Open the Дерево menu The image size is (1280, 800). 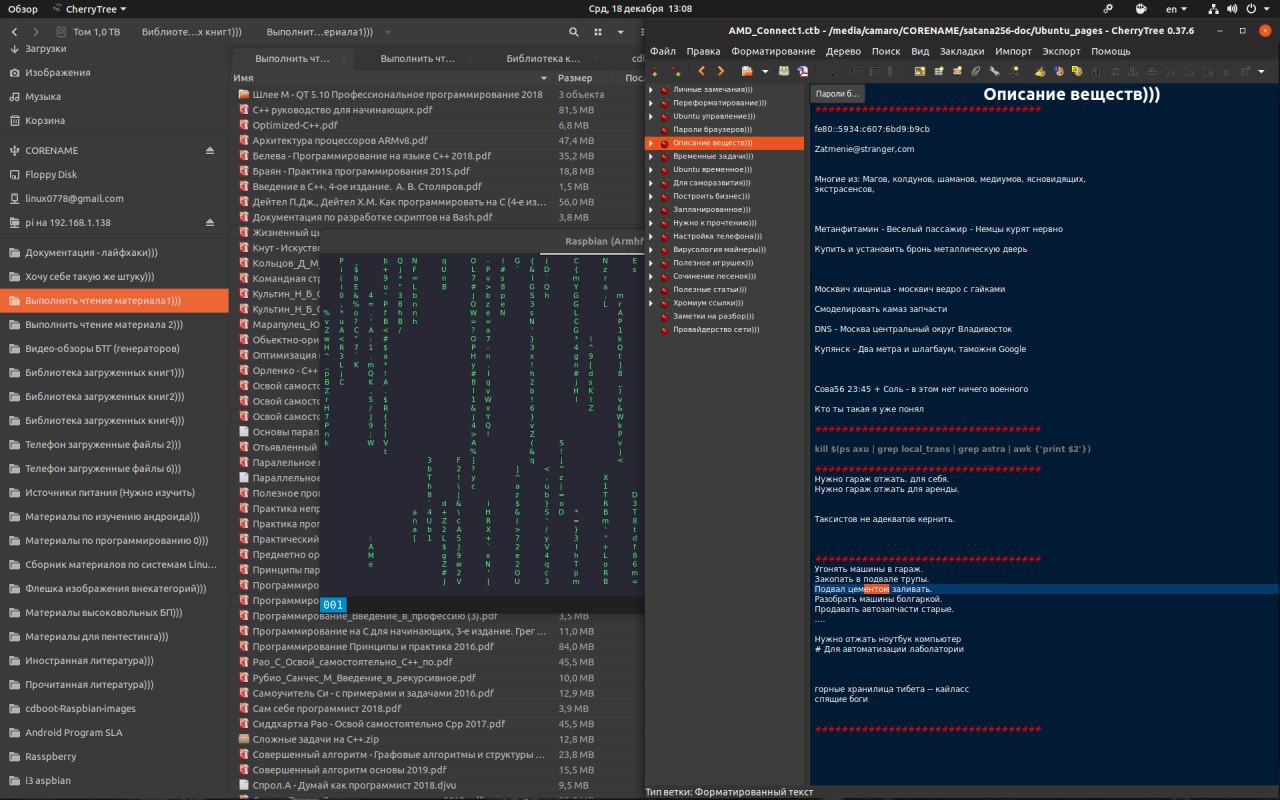pos(843,51)
